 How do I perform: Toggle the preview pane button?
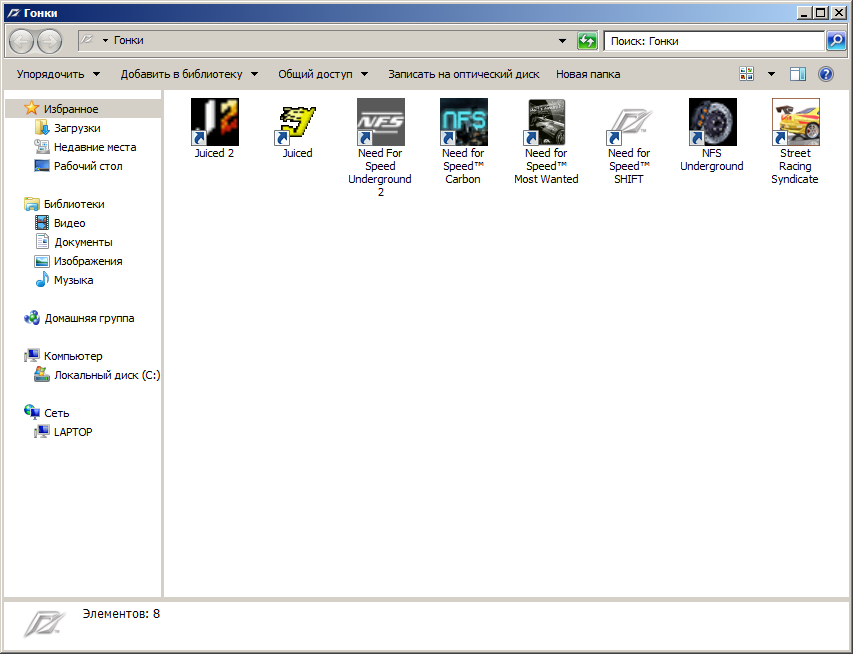[x=798, y=74]
